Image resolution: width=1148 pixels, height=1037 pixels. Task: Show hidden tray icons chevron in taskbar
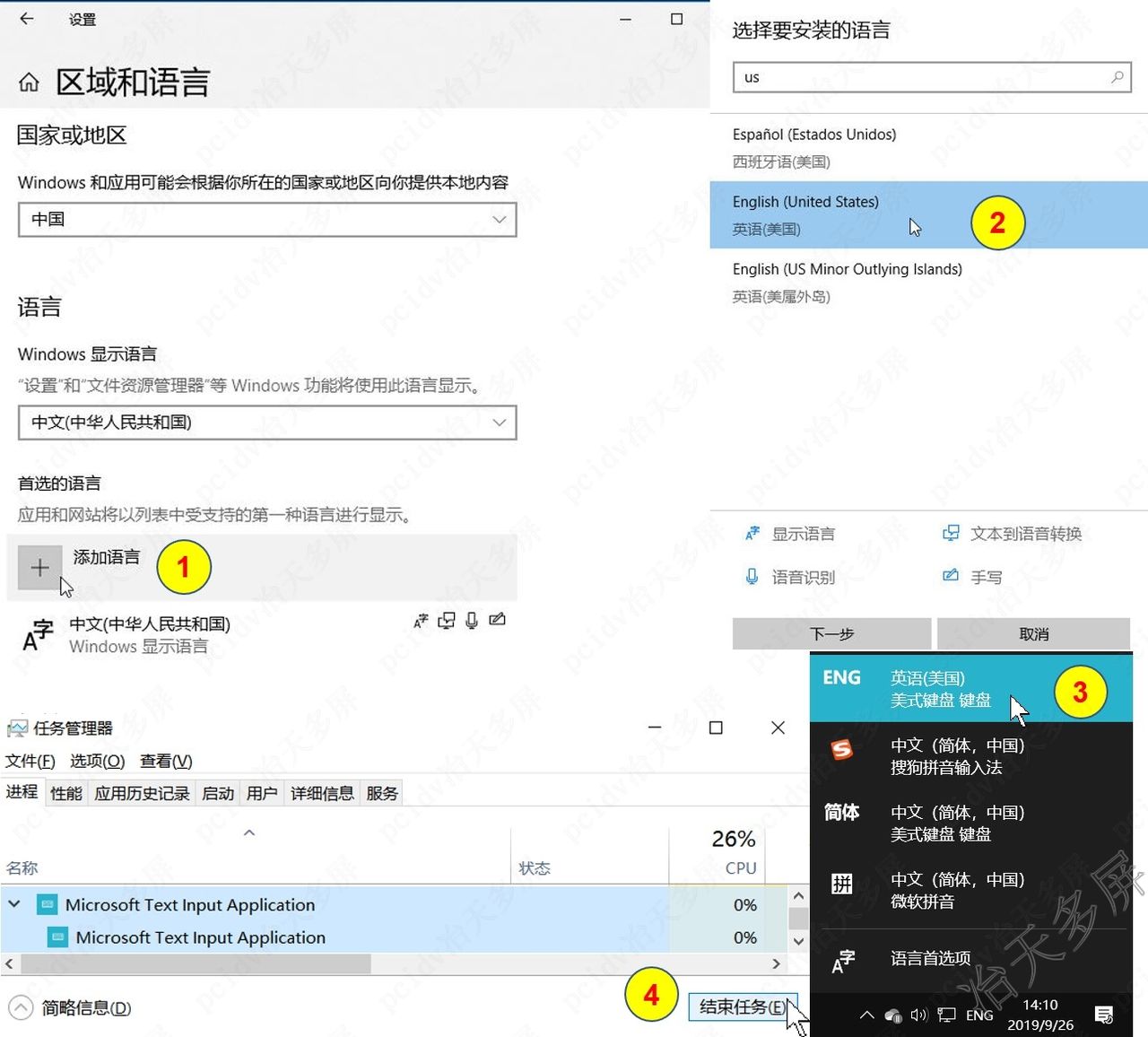pyautogui.click(x=866, y=1015)
